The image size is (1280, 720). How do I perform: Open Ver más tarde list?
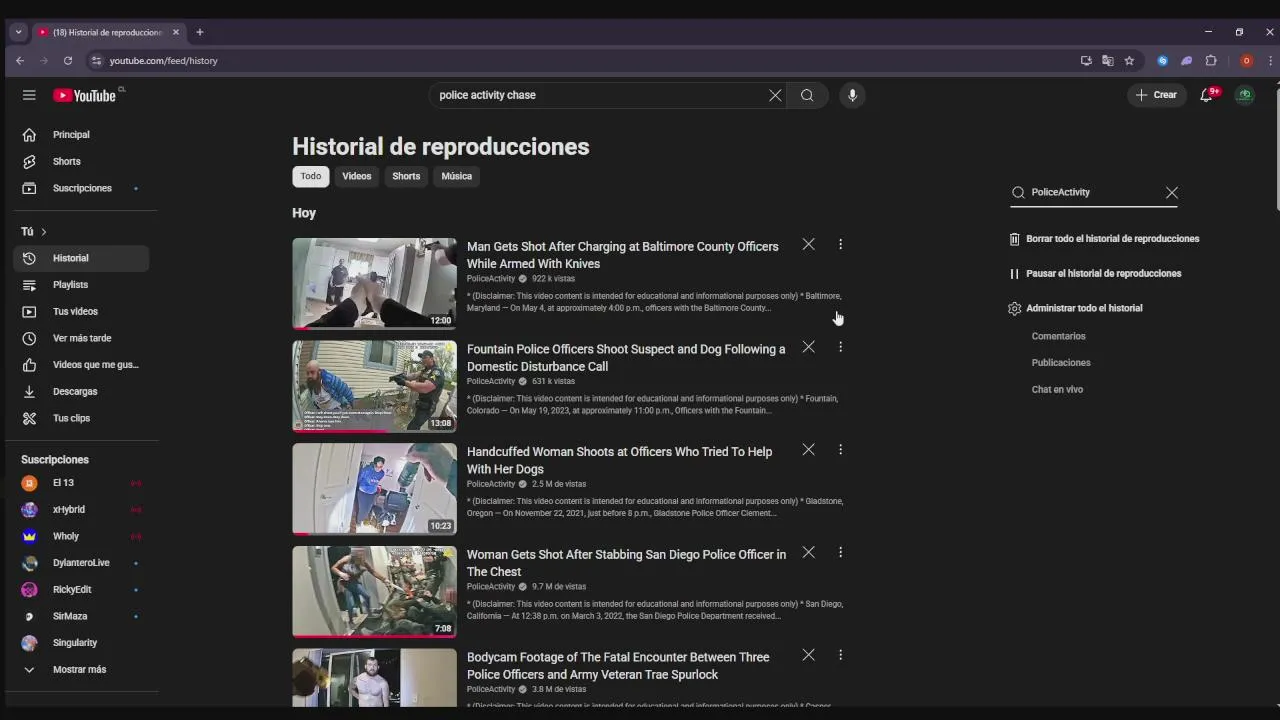(81, 338)
